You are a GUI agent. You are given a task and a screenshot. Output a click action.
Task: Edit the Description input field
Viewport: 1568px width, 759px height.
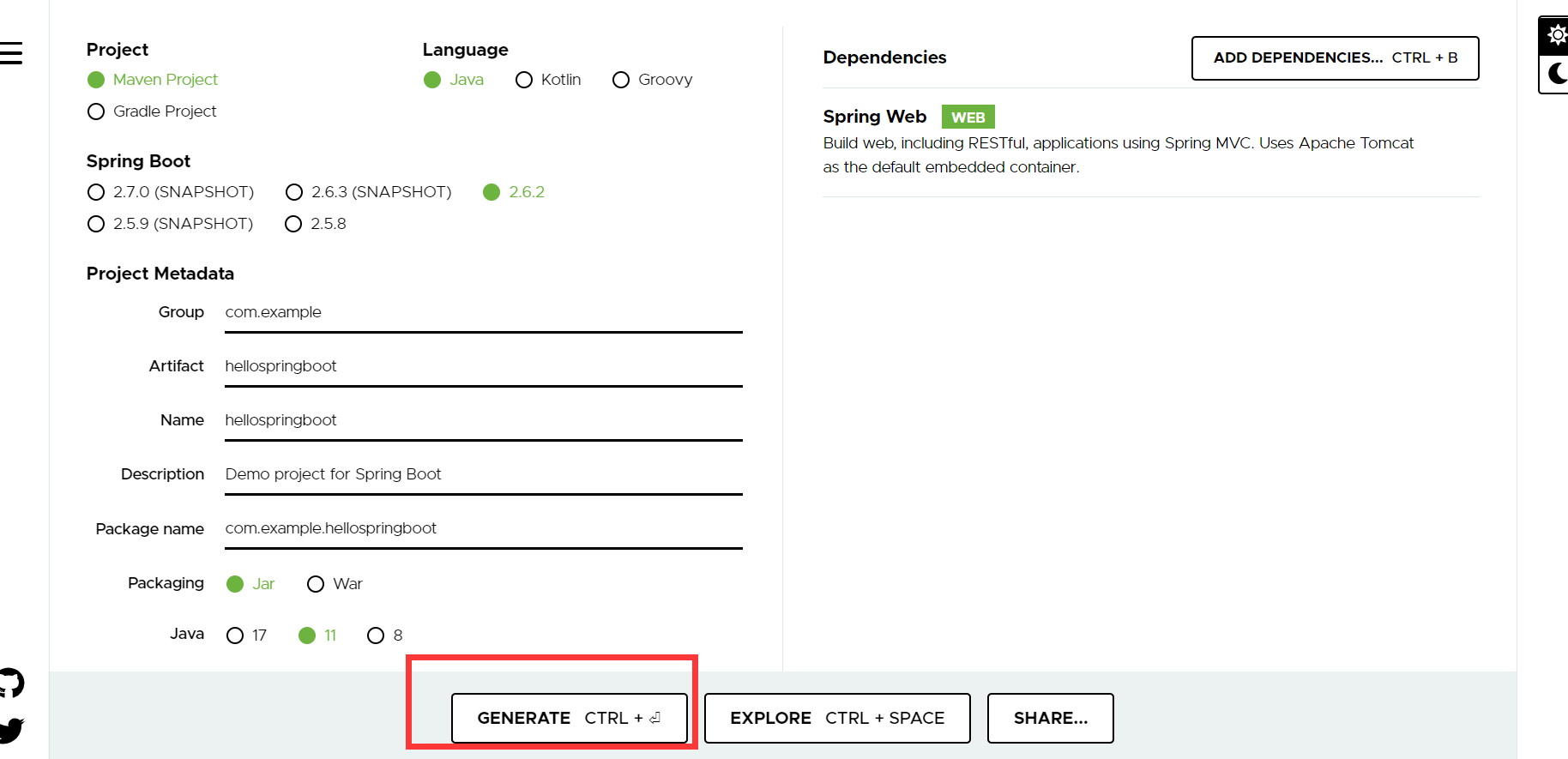coord(484,475)
